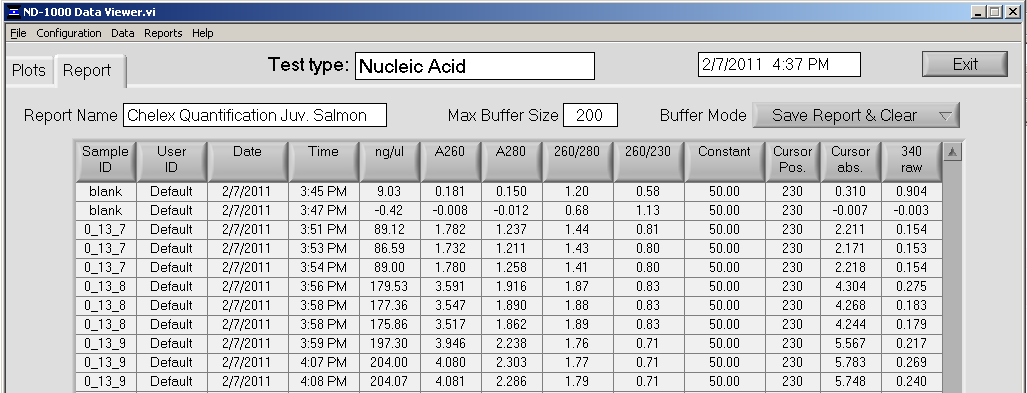This screenshot has height=393, width=1027.
Task: Click the Cursor abs. value 4.304
Action: tap(851, 286)
